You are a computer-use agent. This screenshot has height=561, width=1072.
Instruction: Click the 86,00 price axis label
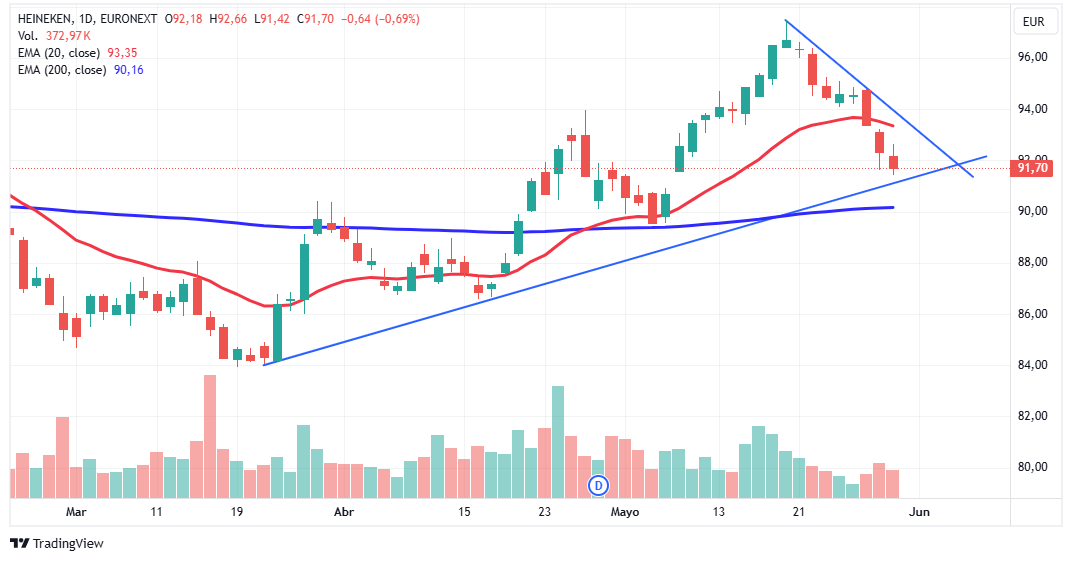pyautogui.click(x=1032, y=314)
